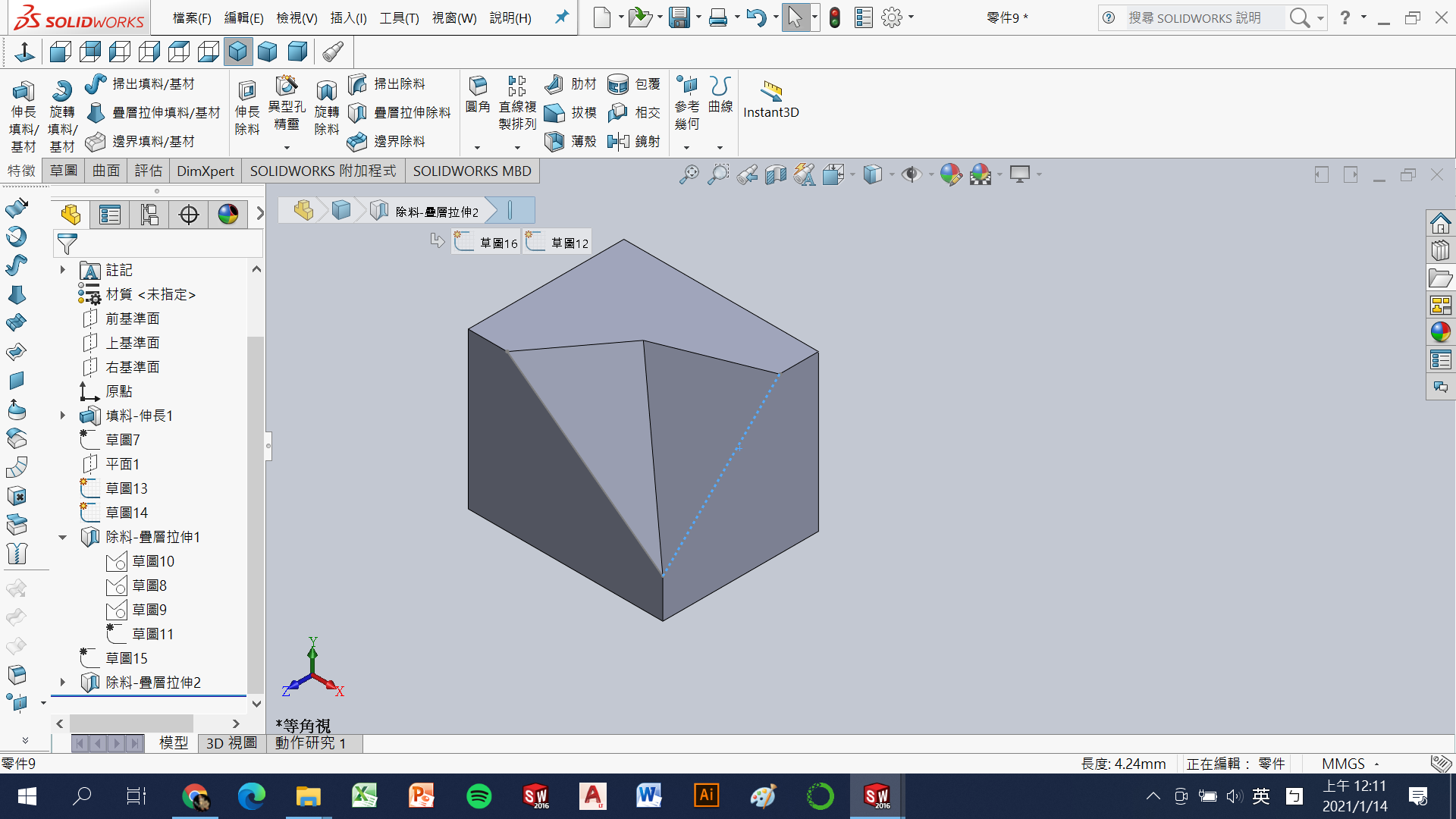Expand the 填料-伸長1 feature node
The height and width of the screenshot is (819, 1456).
63,416
